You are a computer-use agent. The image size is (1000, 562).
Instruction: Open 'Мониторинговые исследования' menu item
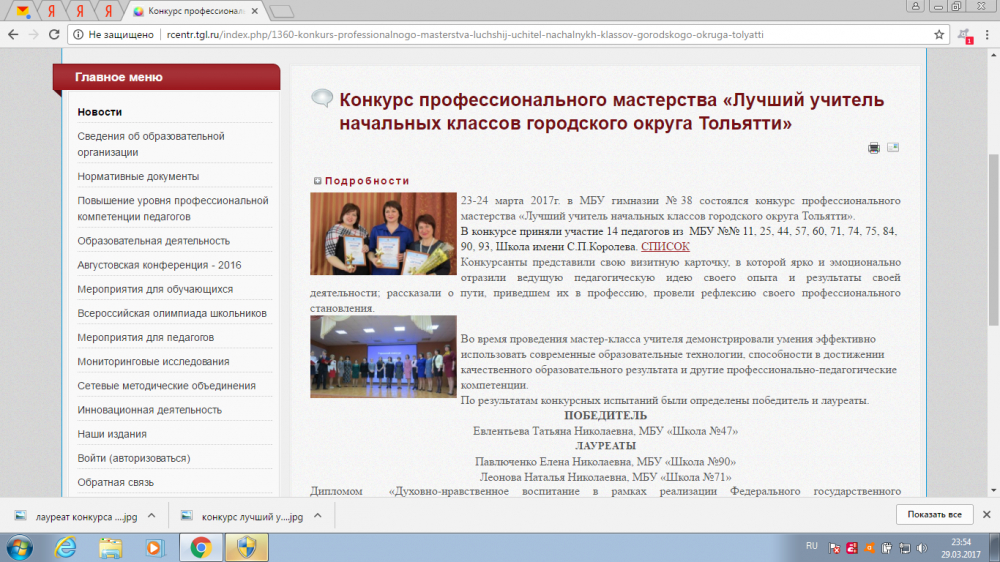(153, 361)
